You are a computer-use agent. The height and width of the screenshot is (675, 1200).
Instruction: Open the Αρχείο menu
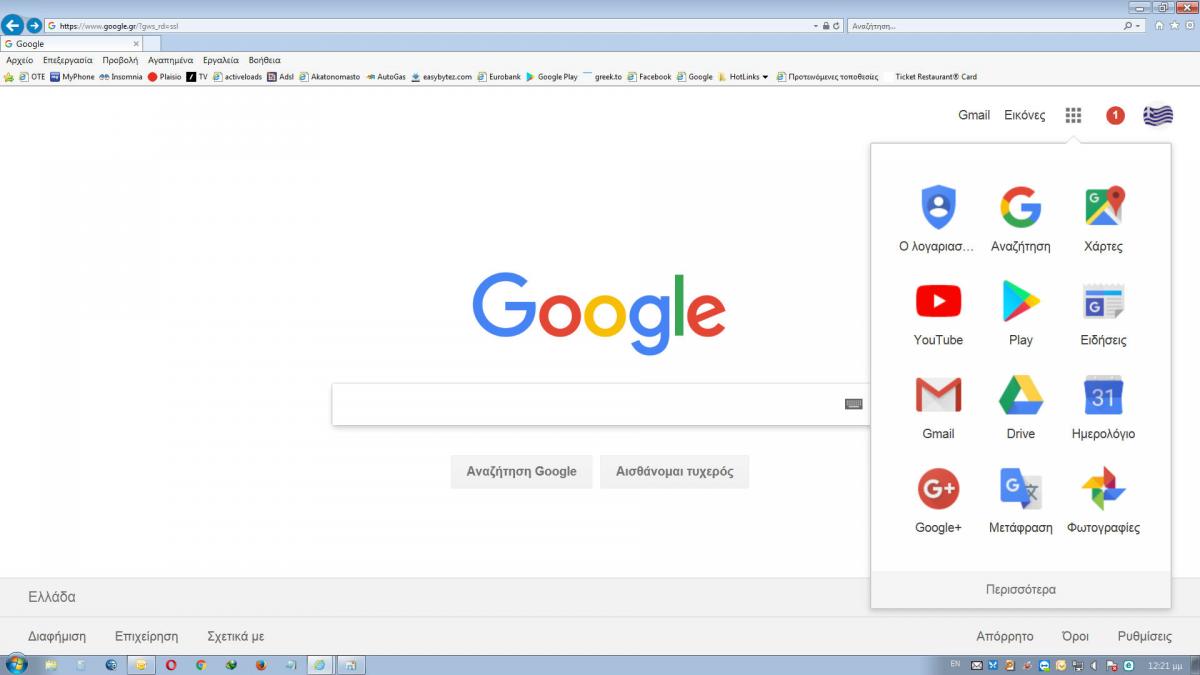pyautogui.click(x=20, y=60)
